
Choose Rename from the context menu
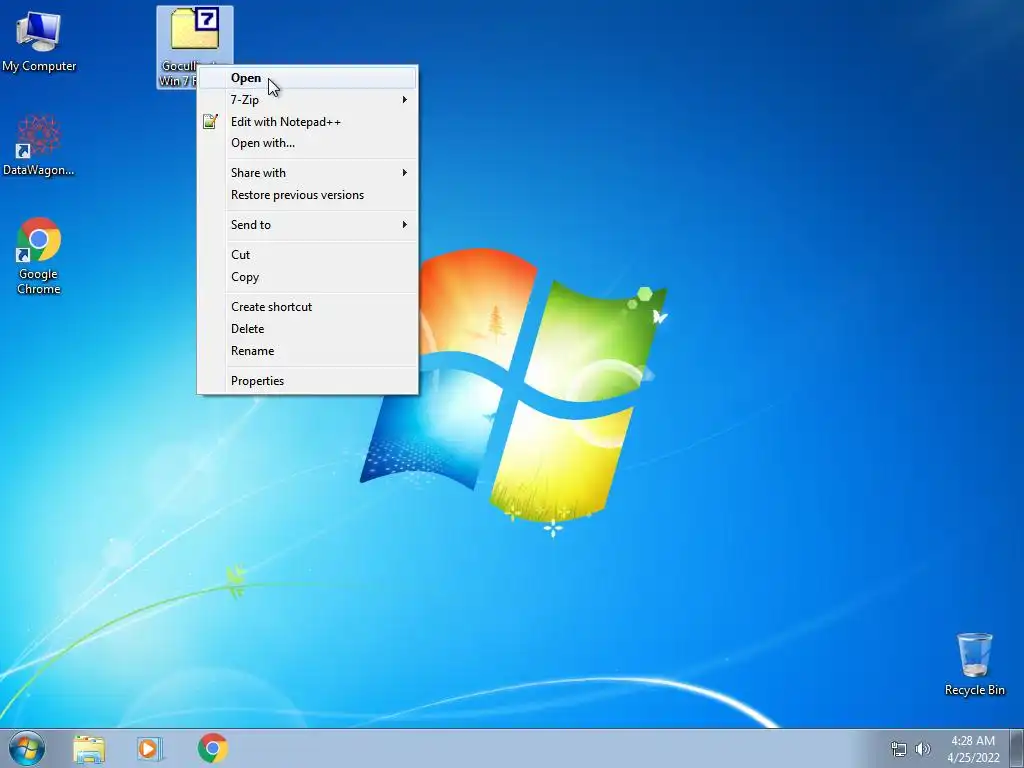[307, 351]
